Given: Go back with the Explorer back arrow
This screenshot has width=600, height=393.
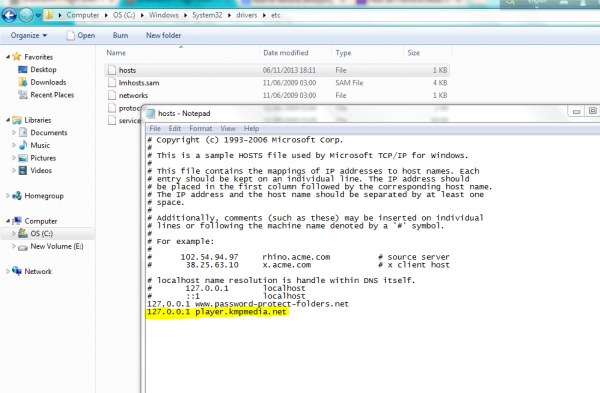Looking at the screenshot, I should click(9, 15).
